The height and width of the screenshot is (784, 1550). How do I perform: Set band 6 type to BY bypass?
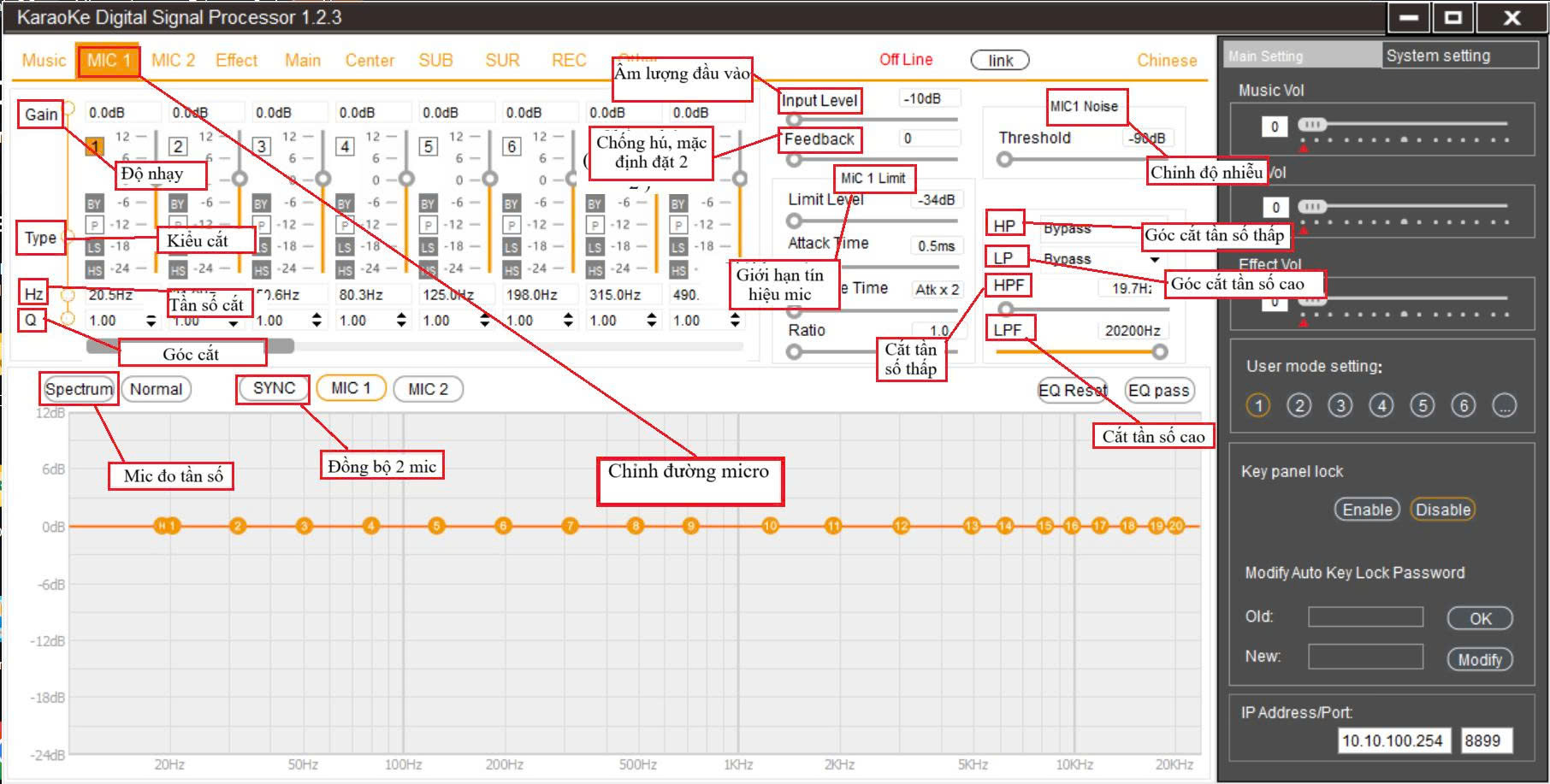tap(512, 203)
